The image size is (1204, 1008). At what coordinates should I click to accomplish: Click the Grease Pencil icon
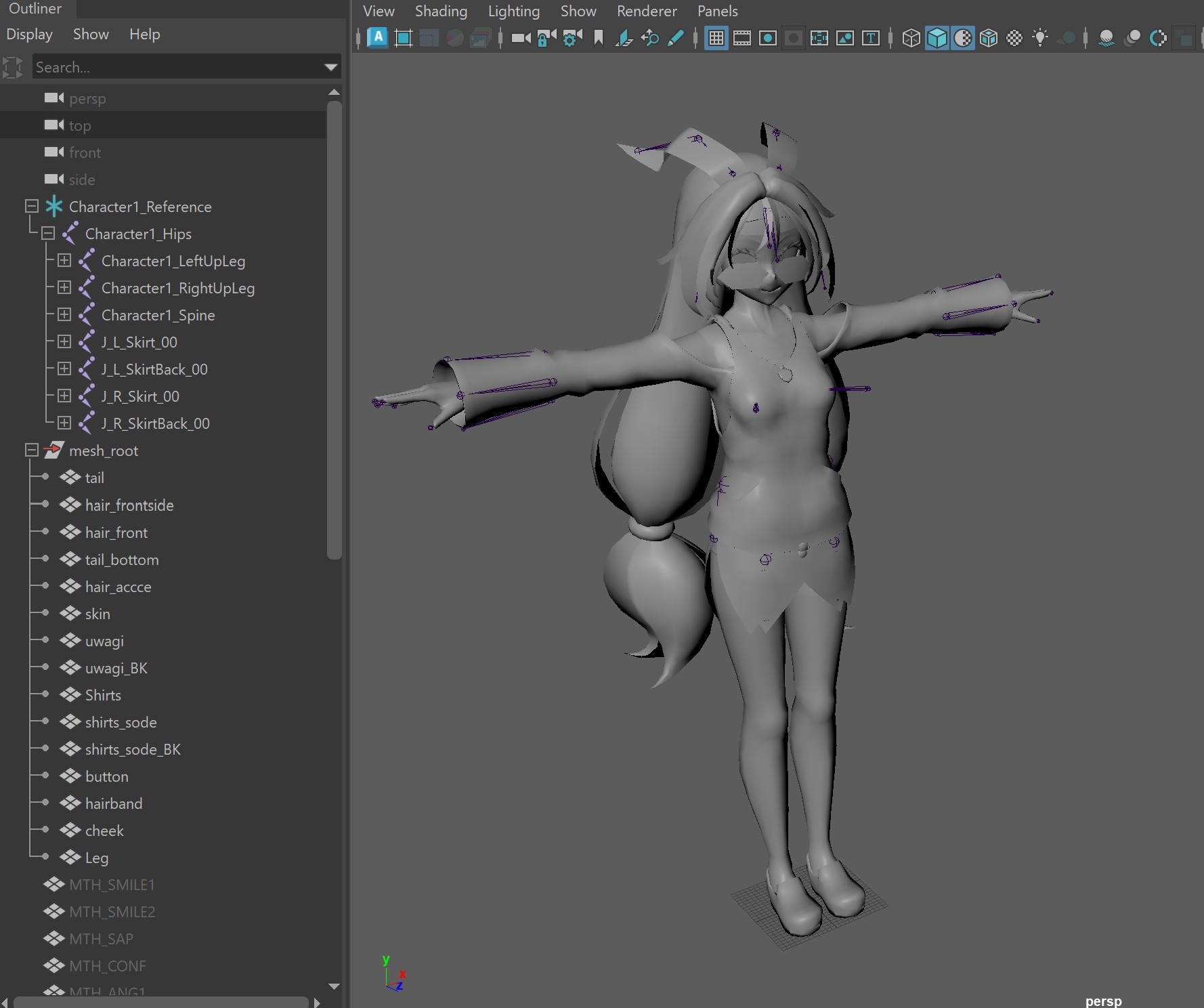pyautogui.click(x=675, y=38)
